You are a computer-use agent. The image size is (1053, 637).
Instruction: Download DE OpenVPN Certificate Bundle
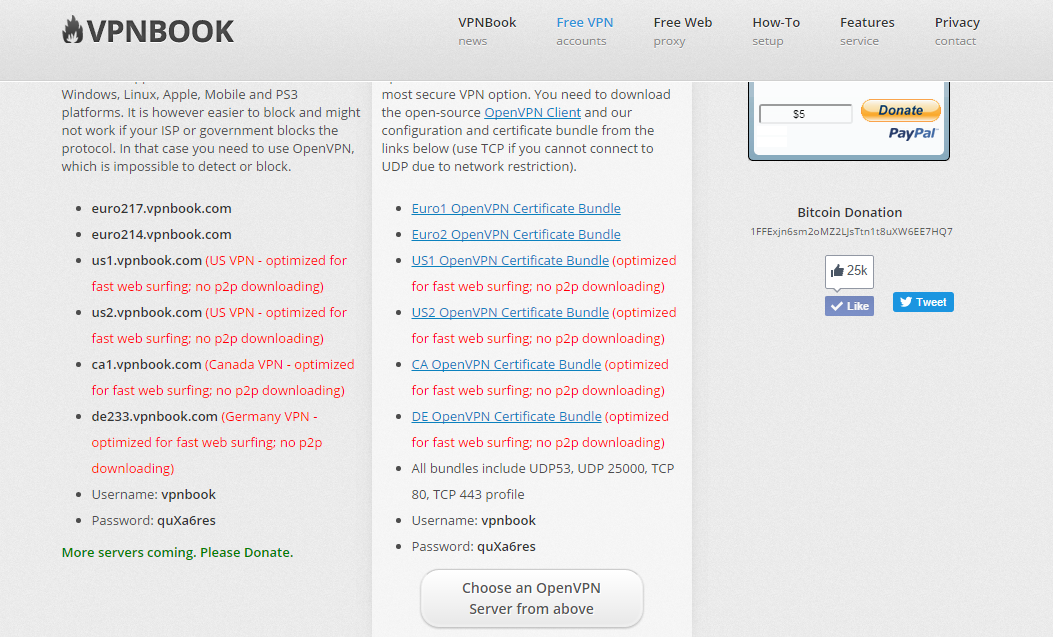[506, 416]
